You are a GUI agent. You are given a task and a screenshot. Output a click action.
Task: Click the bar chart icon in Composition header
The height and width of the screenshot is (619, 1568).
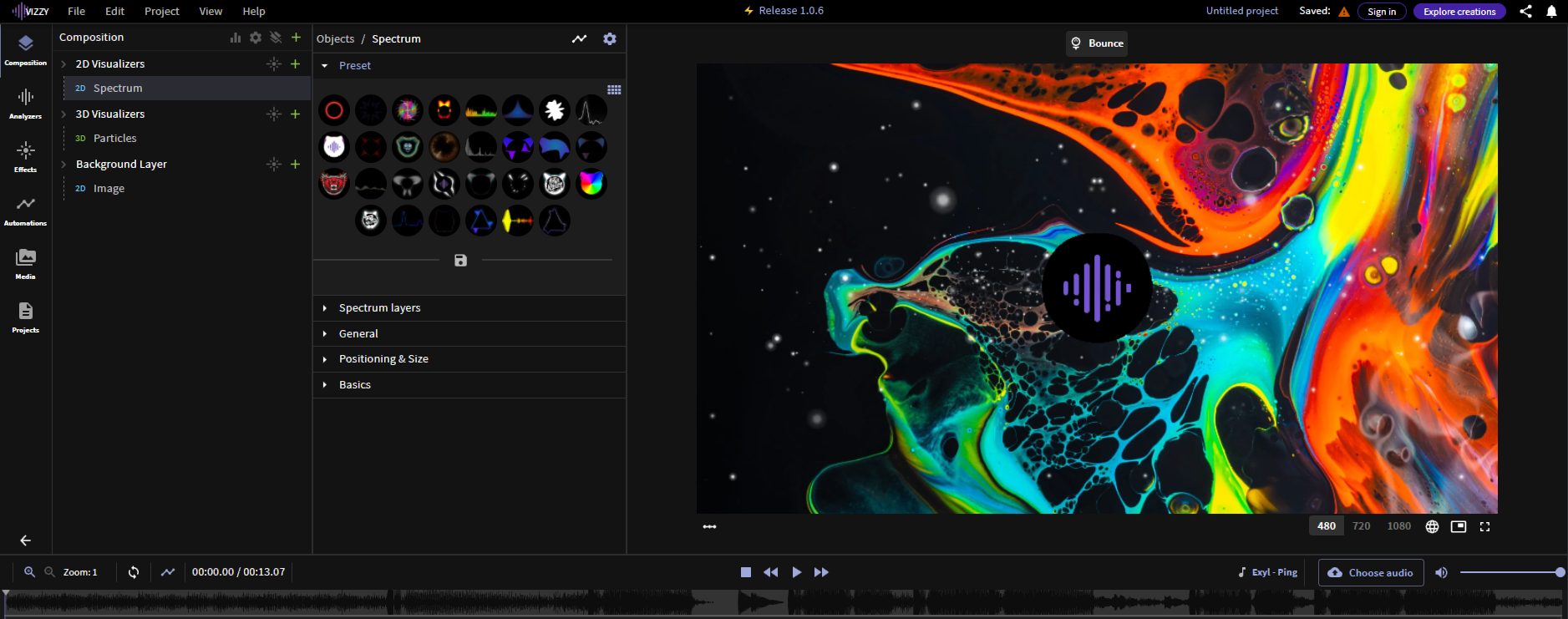click(236, 38)
